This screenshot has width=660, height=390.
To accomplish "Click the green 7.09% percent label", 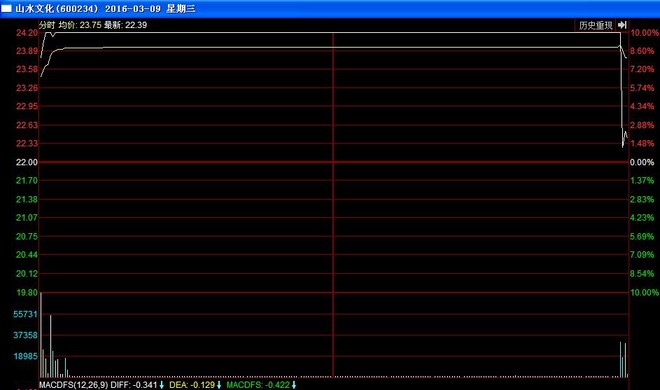I will [x=642, y=255].
